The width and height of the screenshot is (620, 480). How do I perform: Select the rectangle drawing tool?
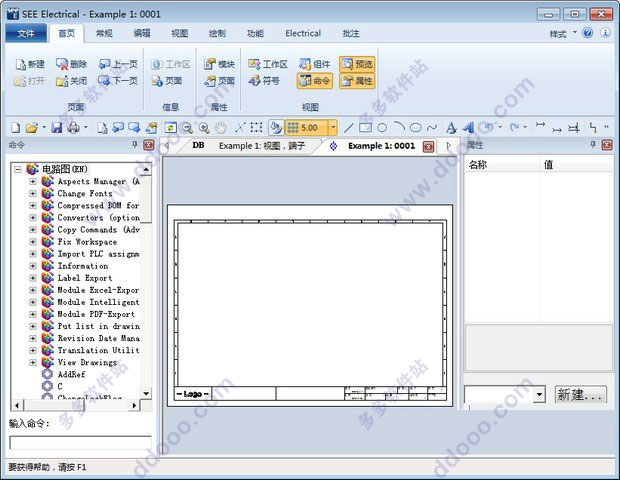tap(365, 127)
